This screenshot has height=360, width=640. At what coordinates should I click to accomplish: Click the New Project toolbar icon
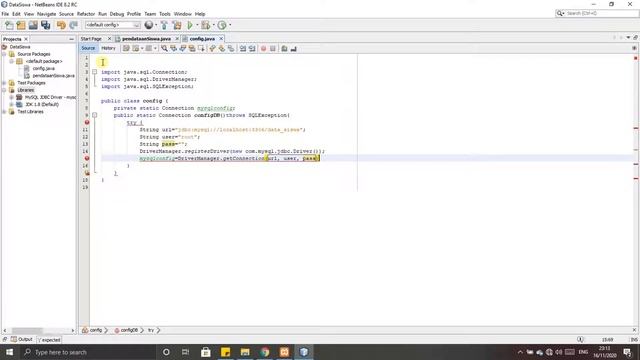pos(21,25)
